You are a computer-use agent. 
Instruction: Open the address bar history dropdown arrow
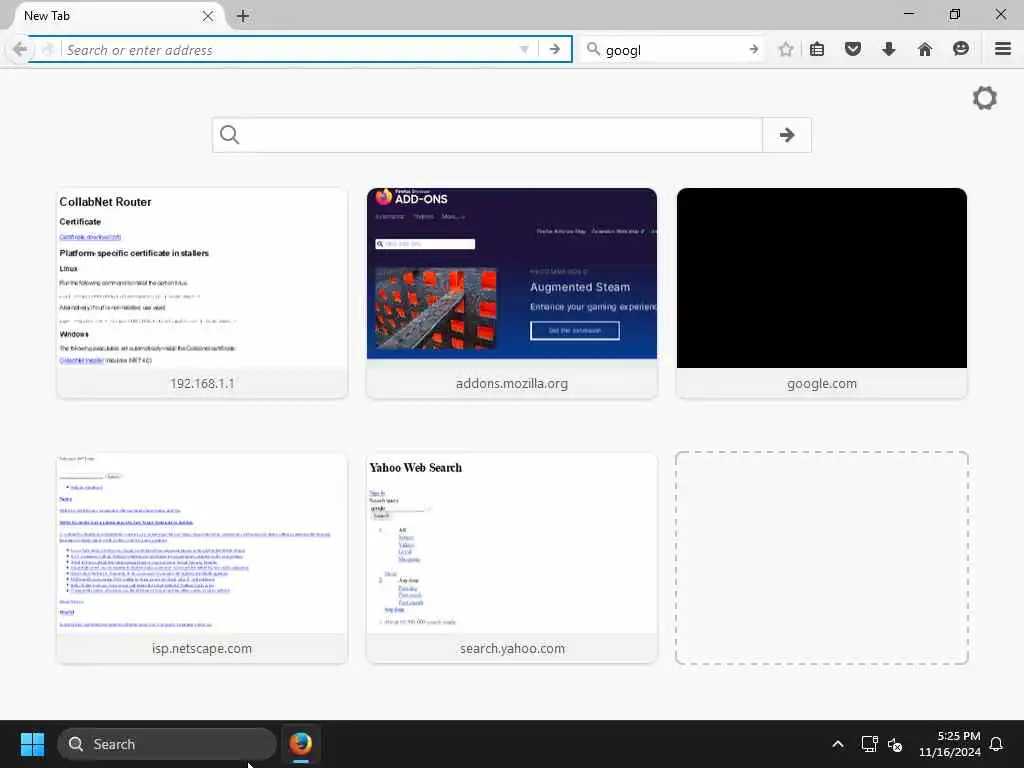(x=524, y=50)
